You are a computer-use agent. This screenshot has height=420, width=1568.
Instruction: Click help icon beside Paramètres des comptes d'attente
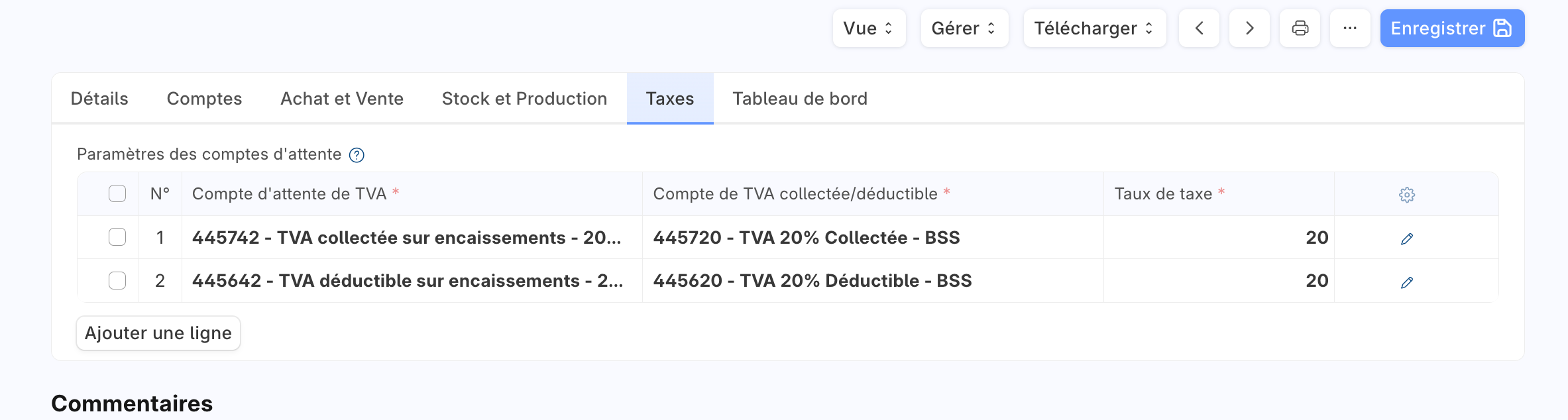[x=357, y=155]
